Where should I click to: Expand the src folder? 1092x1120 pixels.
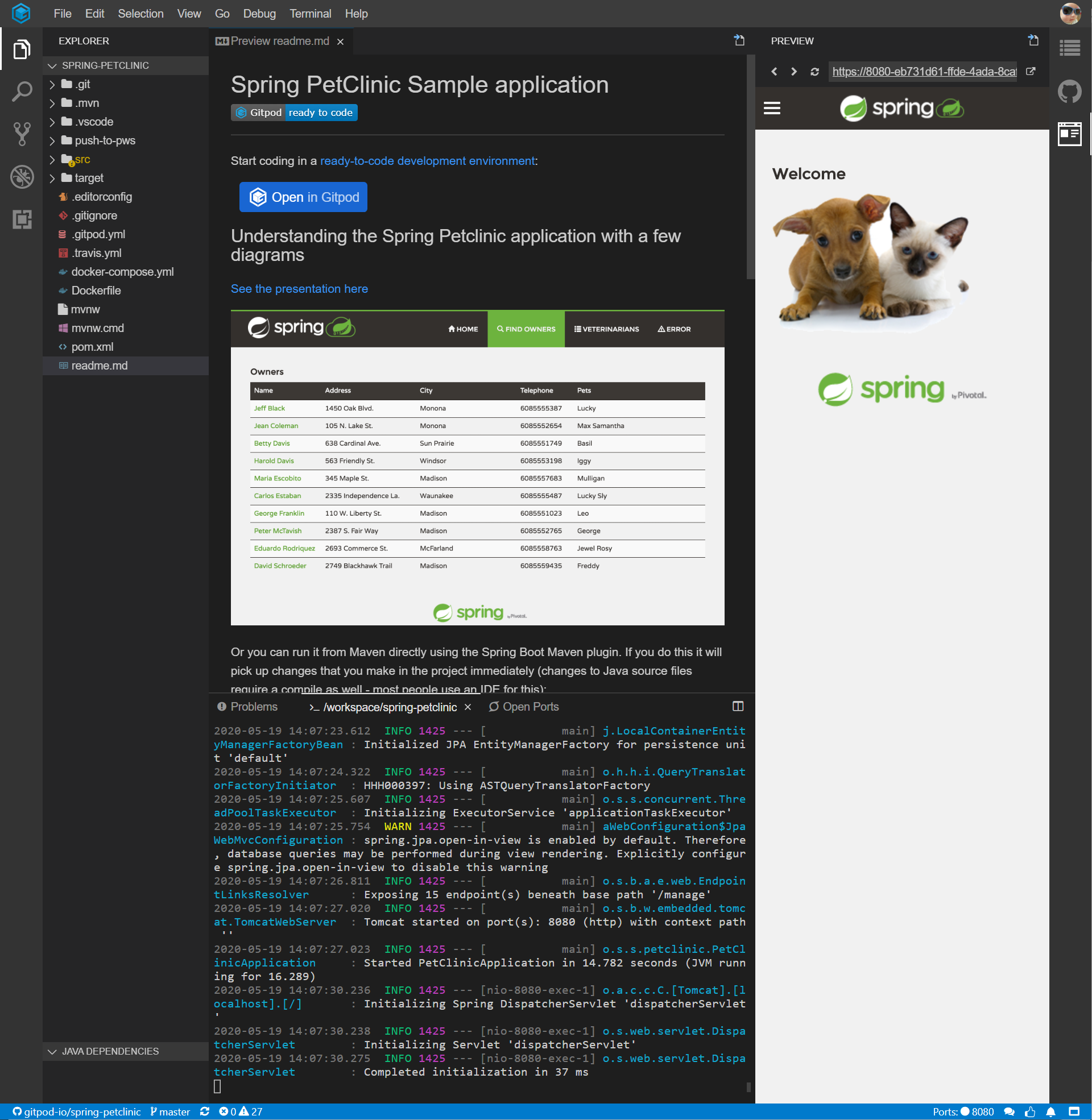[82, 159]
